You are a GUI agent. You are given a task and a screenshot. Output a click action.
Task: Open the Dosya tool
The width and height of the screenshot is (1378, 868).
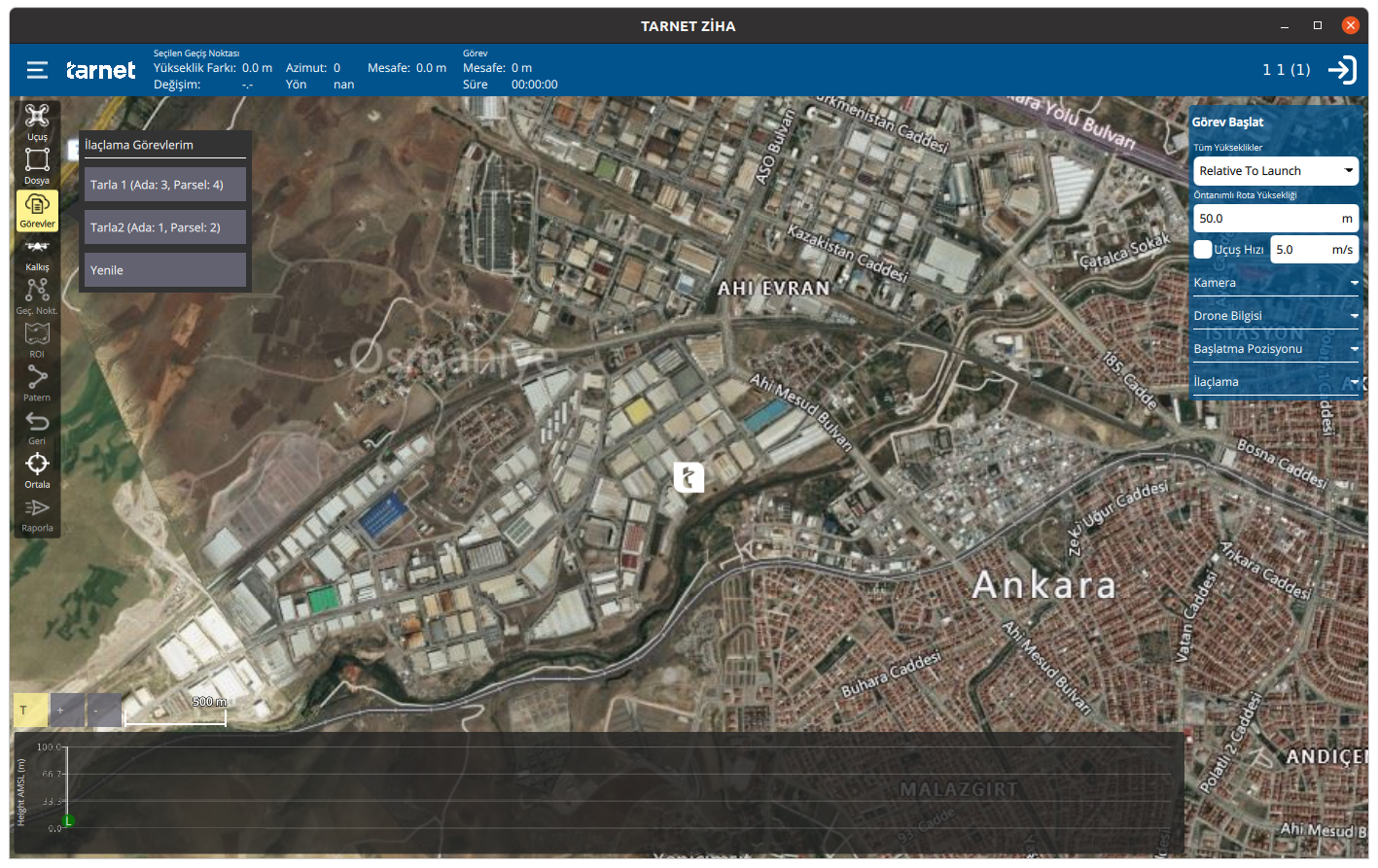click(x=37, y=165)
